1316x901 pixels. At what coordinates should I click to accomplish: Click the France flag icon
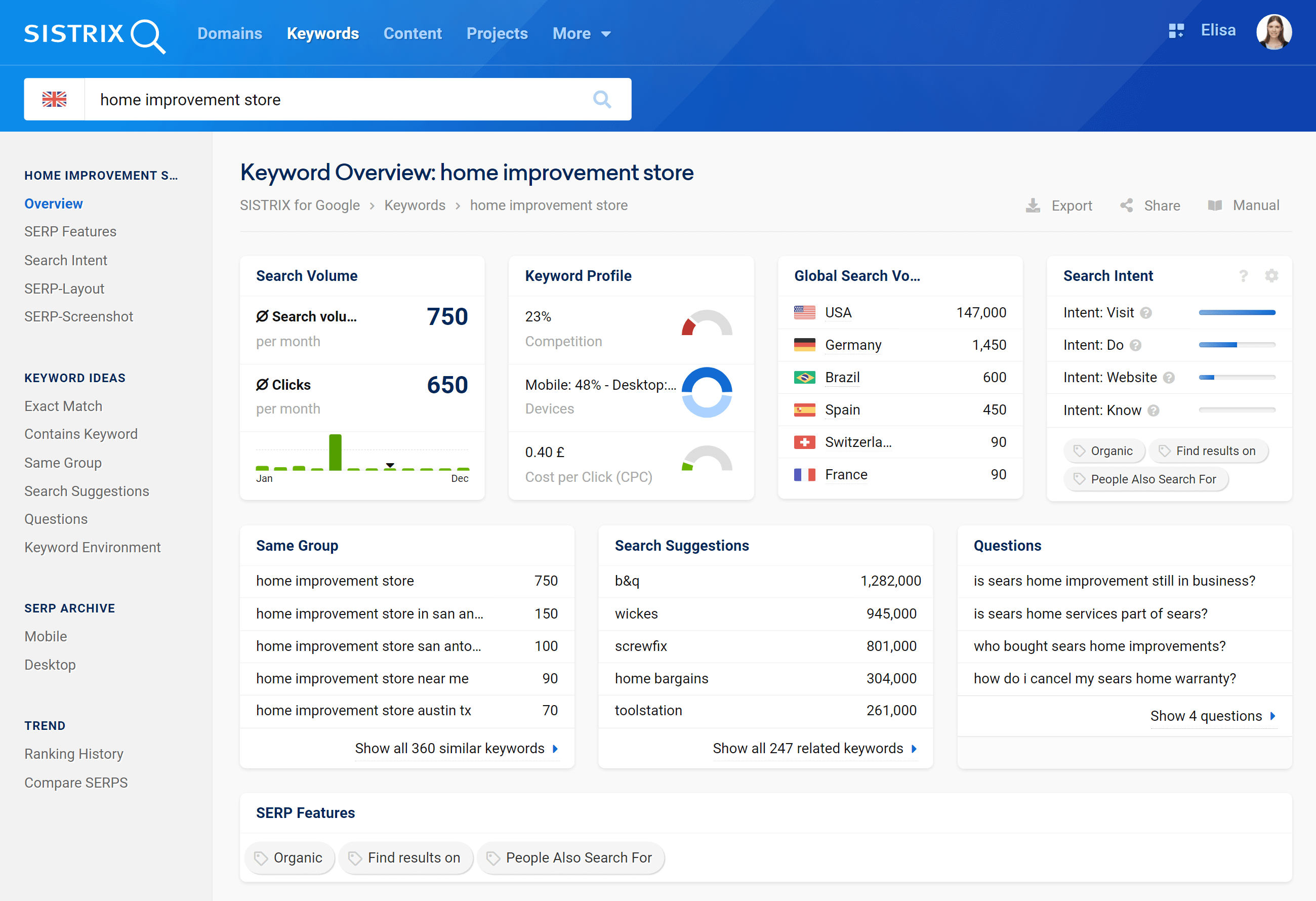(804, 475)
